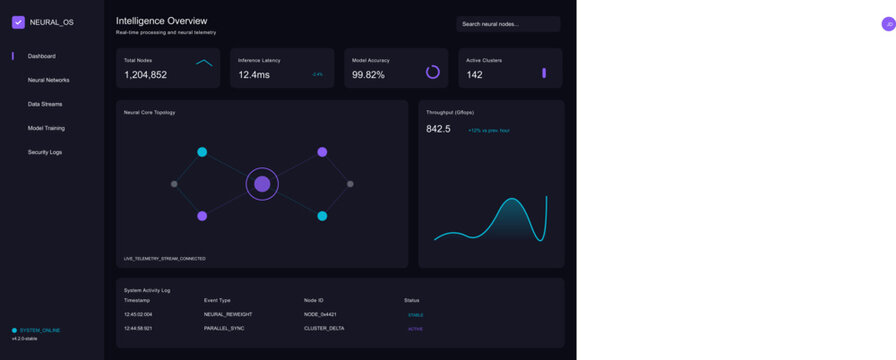Select the Total Nodes value 1,204,852
This screenshot has height=360, width=896.
tap(145, 75)
